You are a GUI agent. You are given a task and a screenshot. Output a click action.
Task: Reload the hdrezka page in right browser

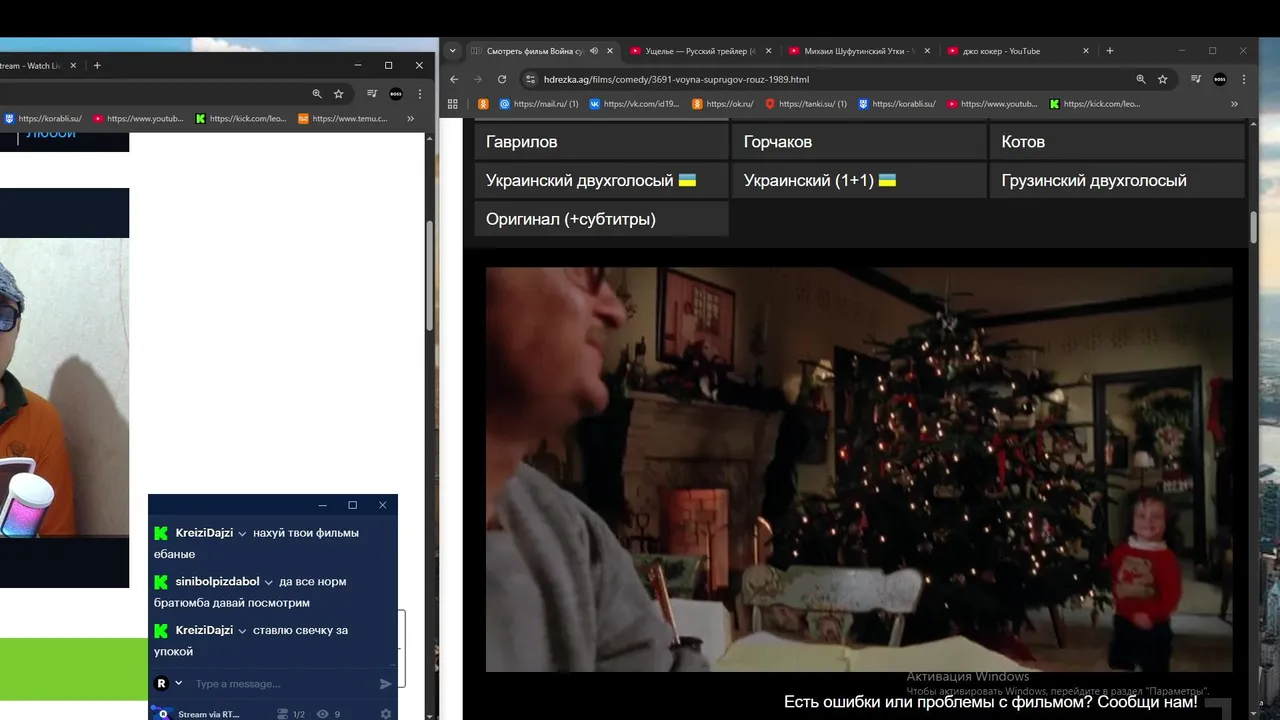pos(502,79)
